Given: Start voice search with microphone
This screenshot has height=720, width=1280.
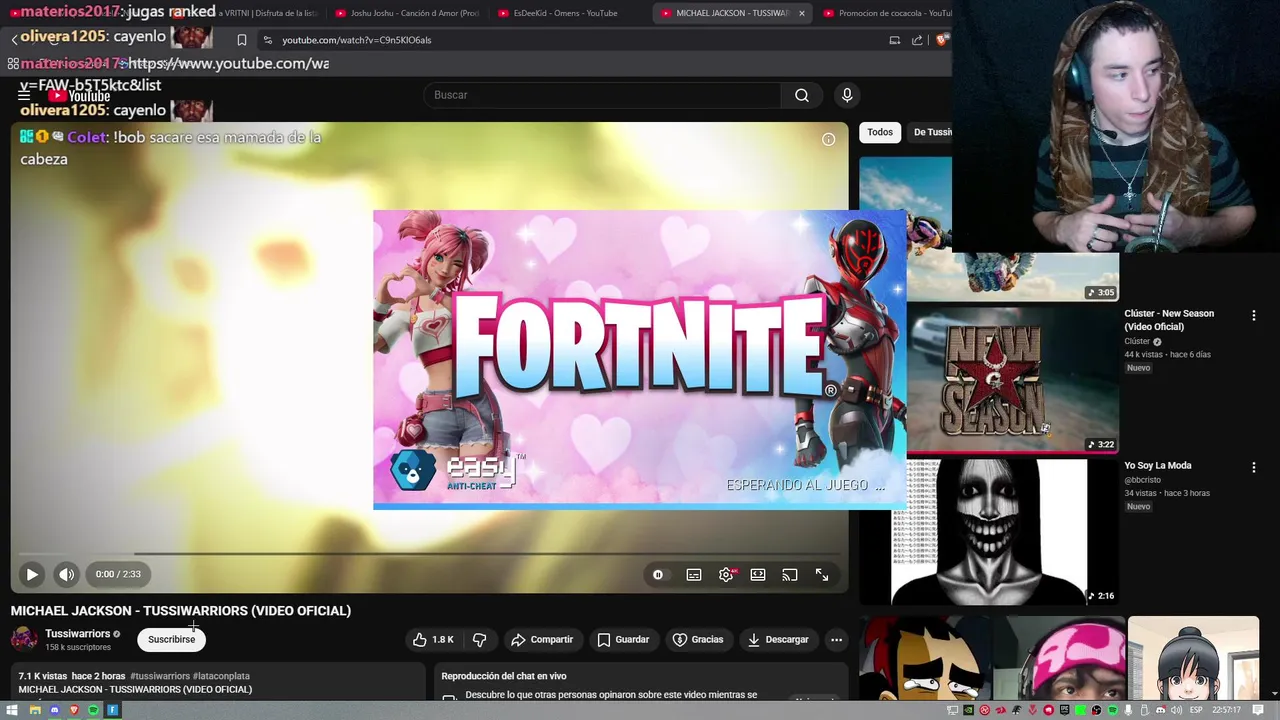Looking at the screenshot, I should tap(847, 95).
